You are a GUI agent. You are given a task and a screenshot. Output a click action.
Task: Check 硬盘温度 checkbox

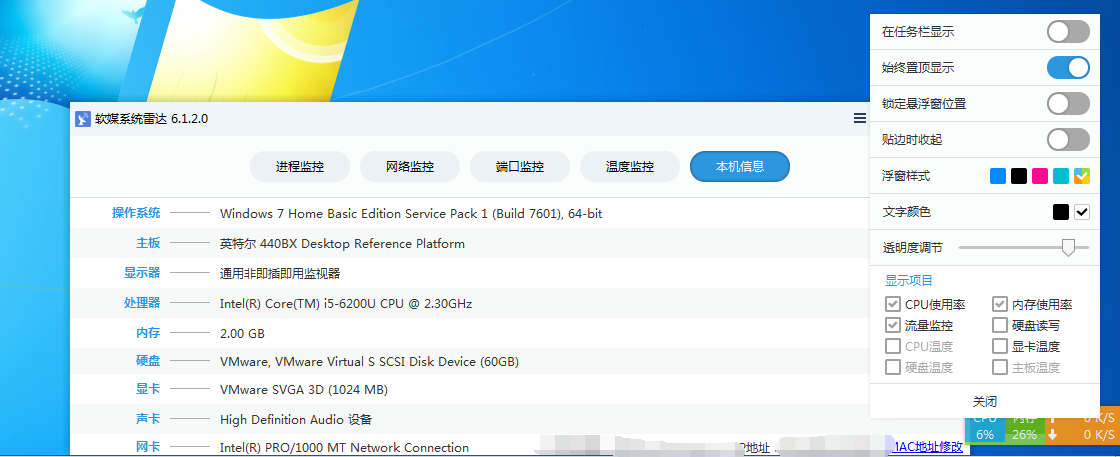(893, 368)
